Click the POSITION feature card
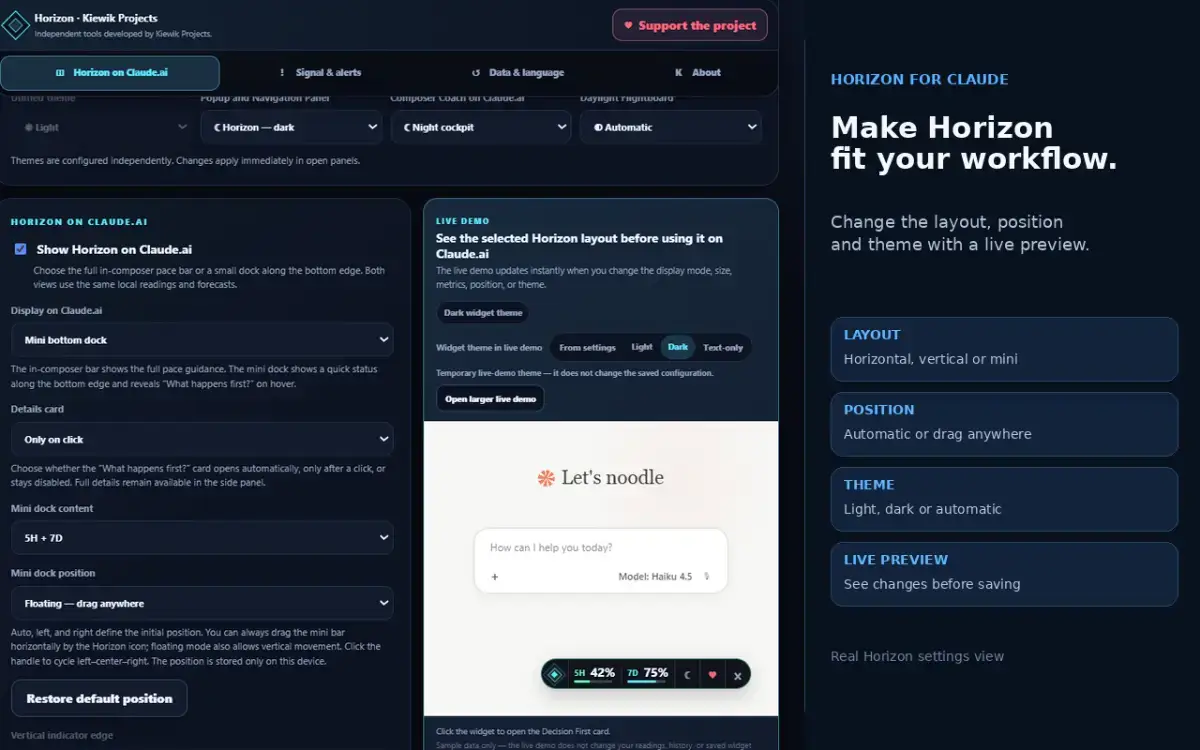The height and width of the screenshot is (750, 1200). click(x=1004, y=423)
